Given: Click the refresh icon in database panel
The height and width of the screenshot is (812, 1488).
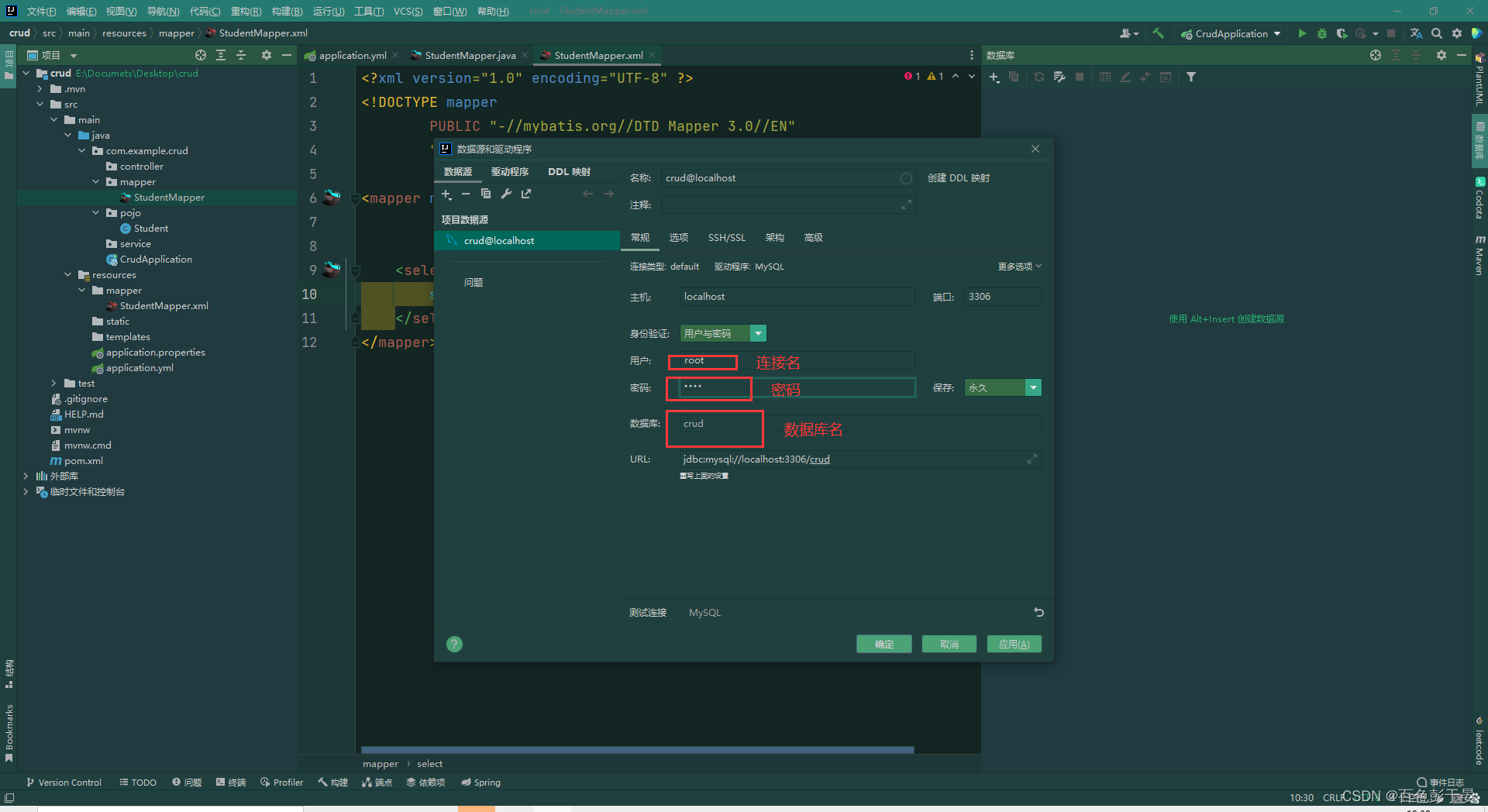Looking at the screenshot, I should (x=1039, y=77).
